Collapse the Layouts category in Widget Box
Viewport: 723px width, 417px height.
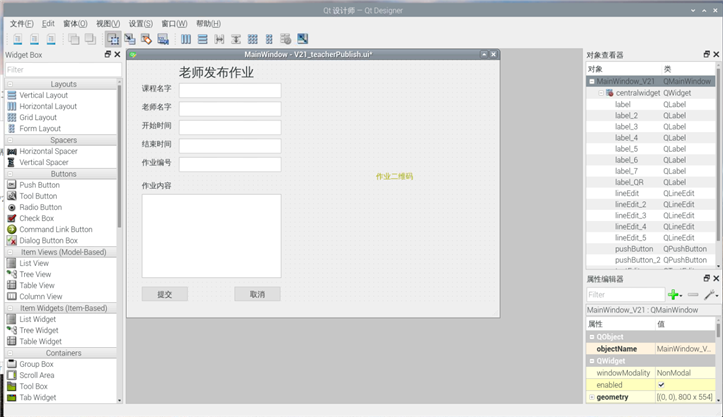click(x=10, y=84)
